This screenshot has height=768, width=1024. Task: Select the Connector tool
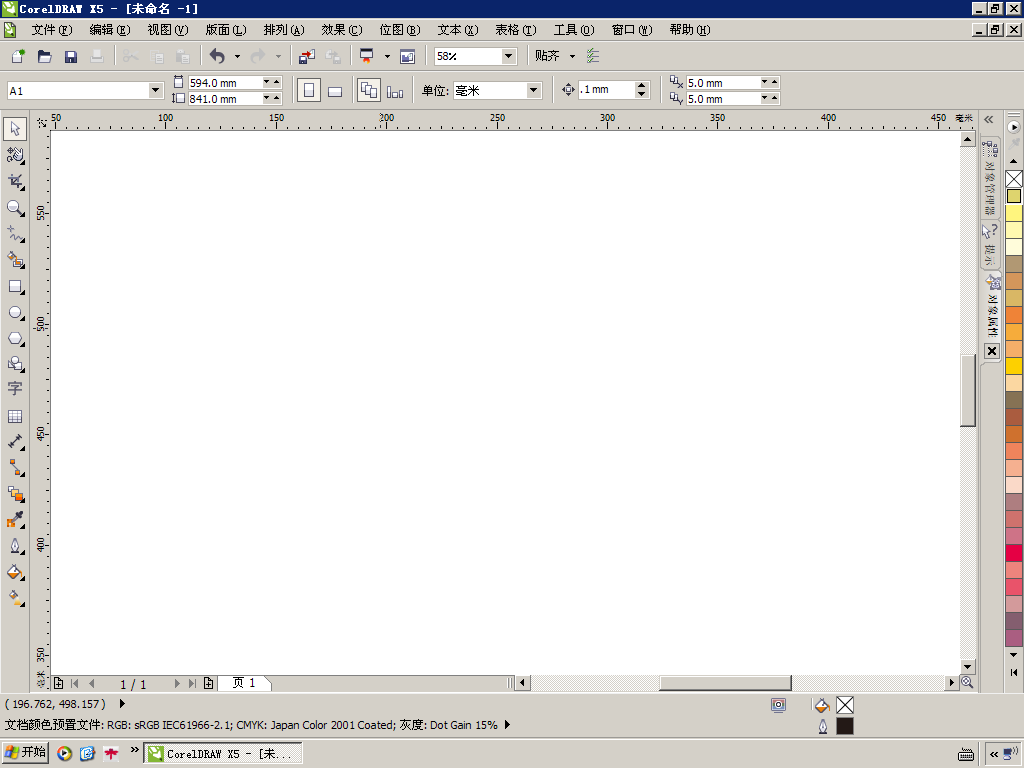click(x=15, y=468)
